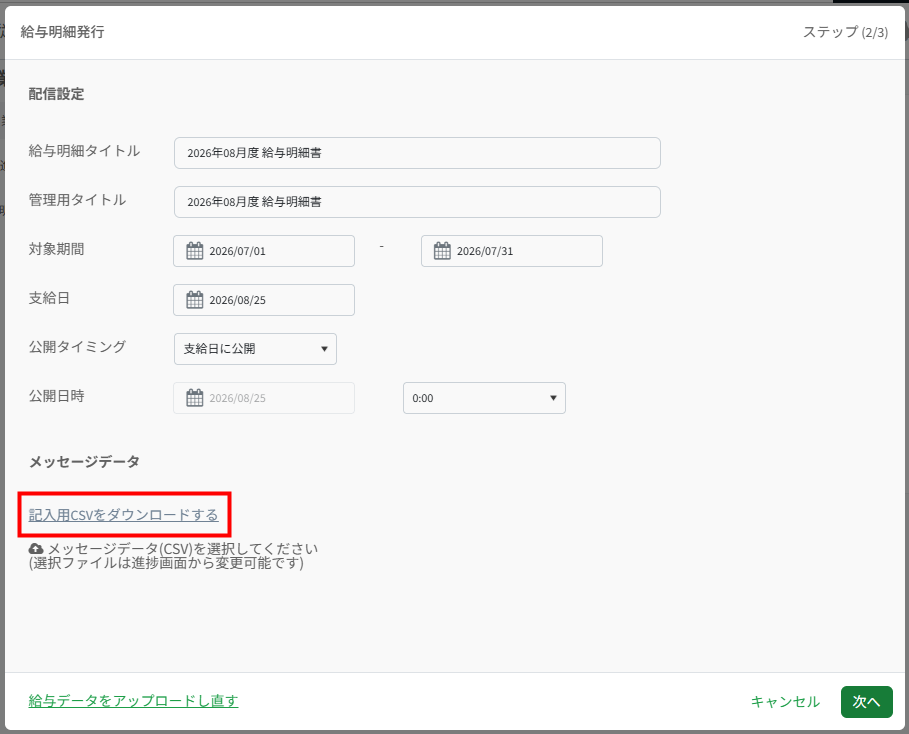The width and height of the screenshot is (909, 734).
Task: Select メッセージデータ(CSV)を選択してください upload text
Action: (183, 548)
